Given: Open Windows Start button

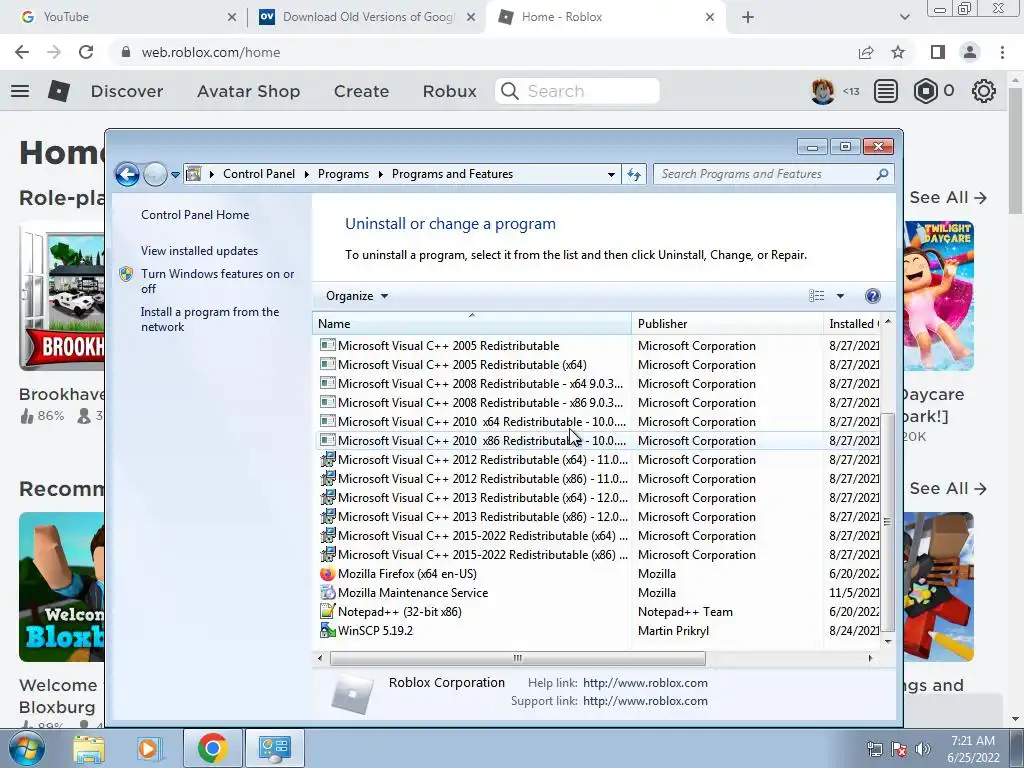Looking at the screenshot, I should pos(27,748).
